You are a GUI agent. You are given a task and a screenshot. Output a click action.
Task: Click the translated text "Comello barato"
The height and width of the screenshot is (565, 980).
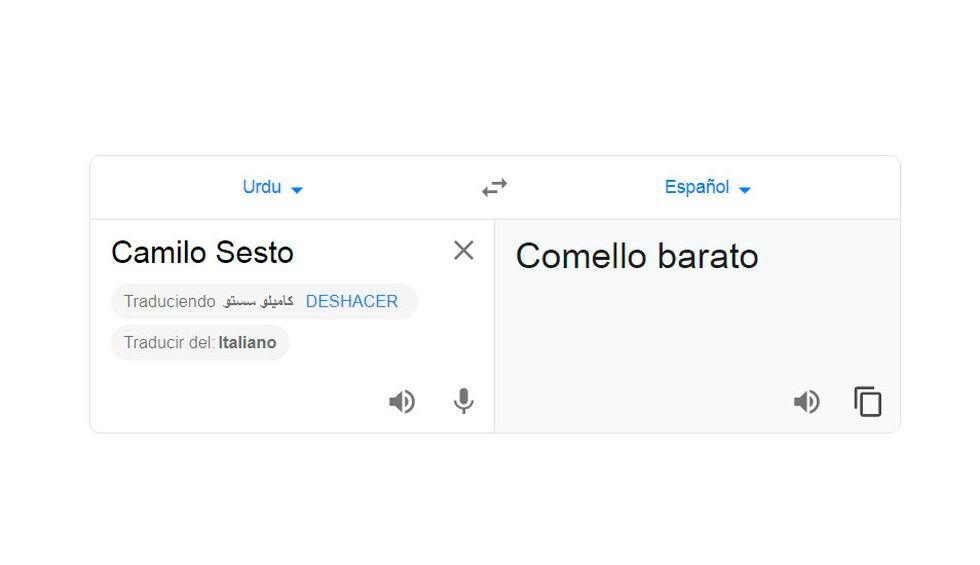(636, 256)
